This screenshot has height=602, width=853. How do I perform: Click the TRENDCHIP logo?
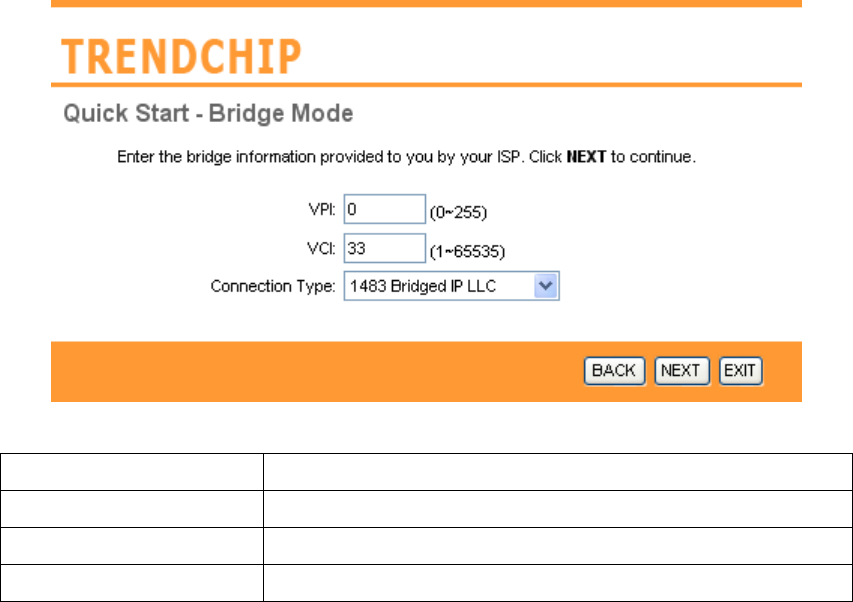point(182,59)
